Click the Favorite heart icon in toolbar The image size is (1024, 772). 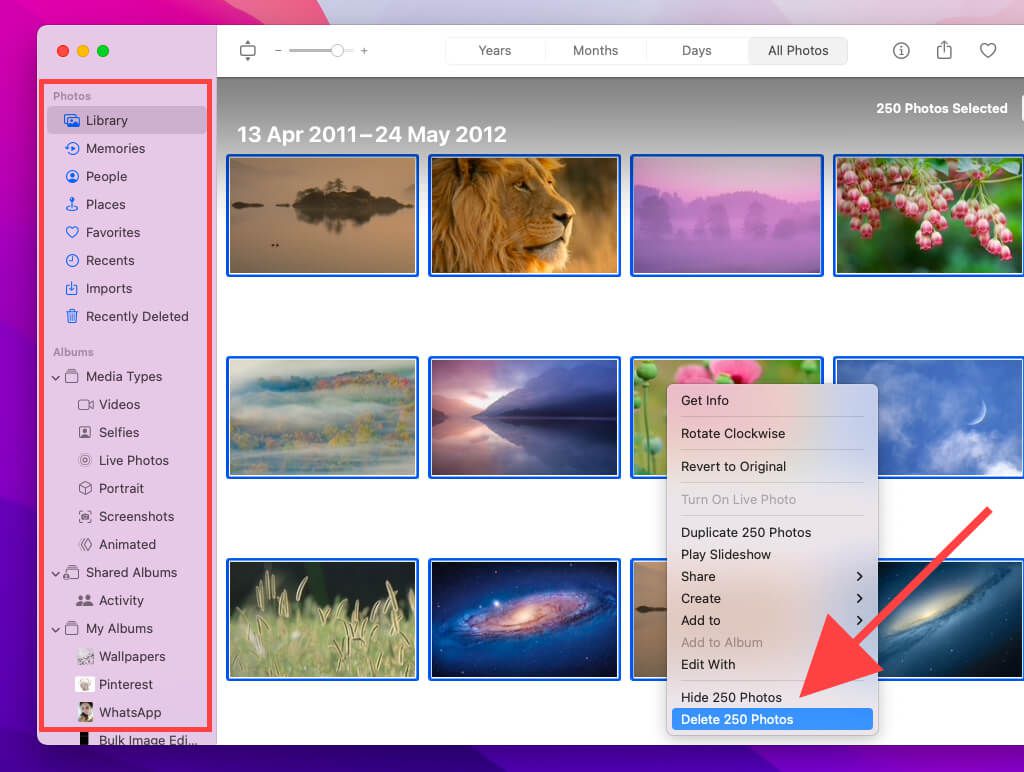point(988,51)
